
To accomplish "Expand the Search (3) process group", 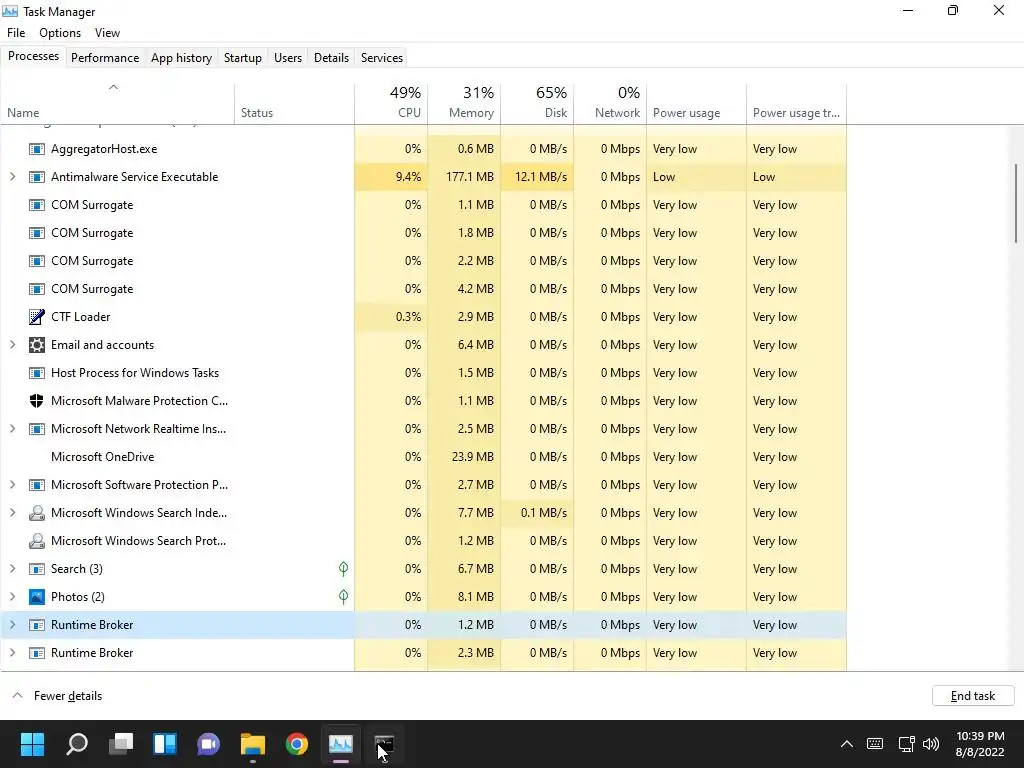I will coord(12,569).
